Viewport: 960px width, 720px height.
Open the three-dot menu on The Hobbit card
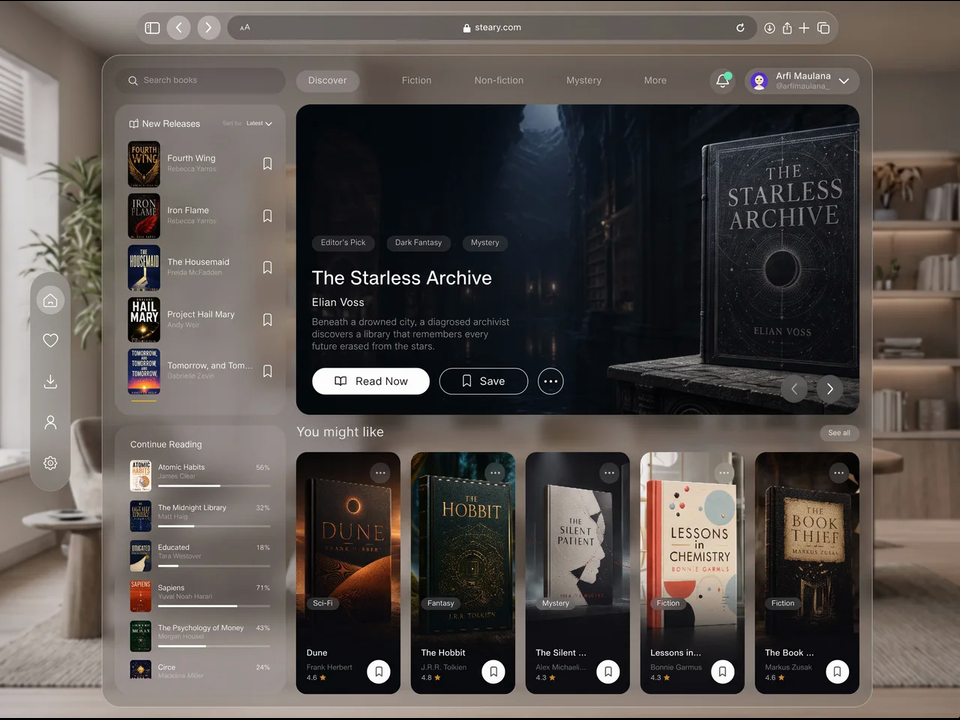pos(495,473)
